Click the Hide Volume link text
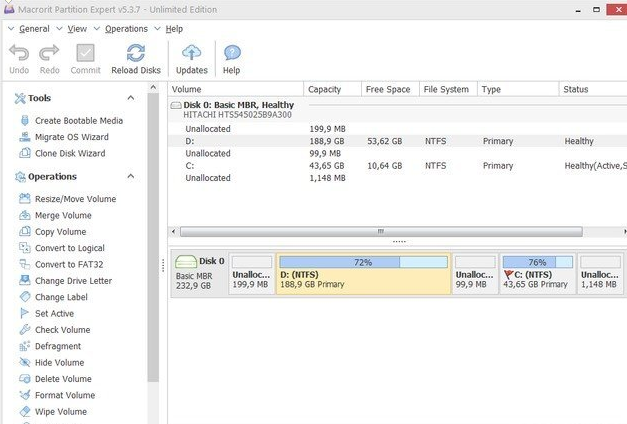The image size is (627, 424). (x=60, y=362)
